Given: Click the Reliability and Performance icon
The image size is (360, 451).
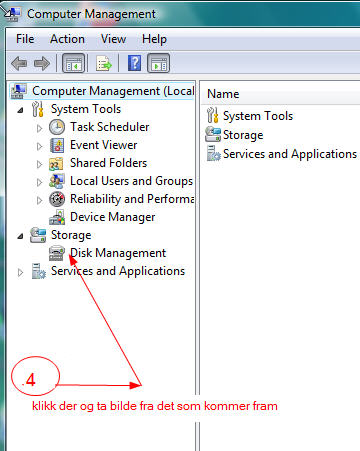Looking at the screenshot, I should click(x=57, y=199).
